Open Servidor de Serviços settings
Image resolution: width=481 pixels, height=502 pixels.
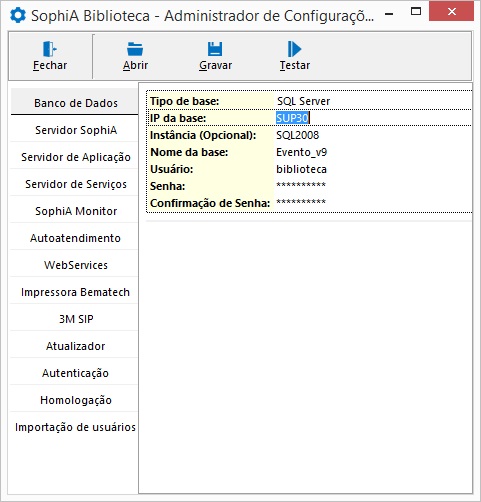point(75,184)
